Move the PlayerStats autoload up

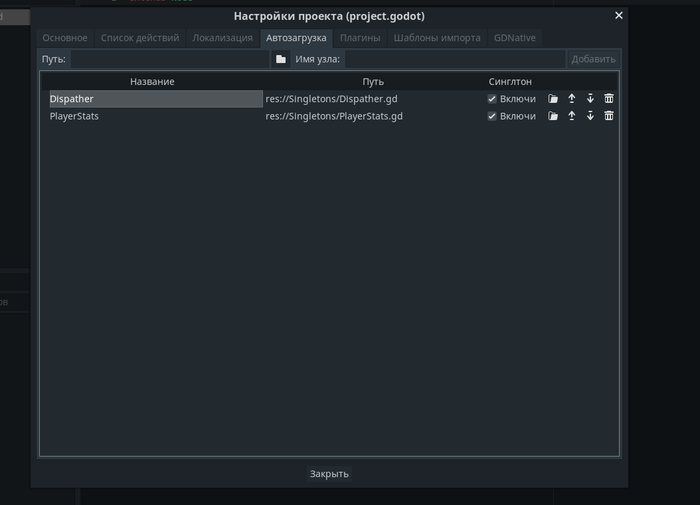point(571,116)
